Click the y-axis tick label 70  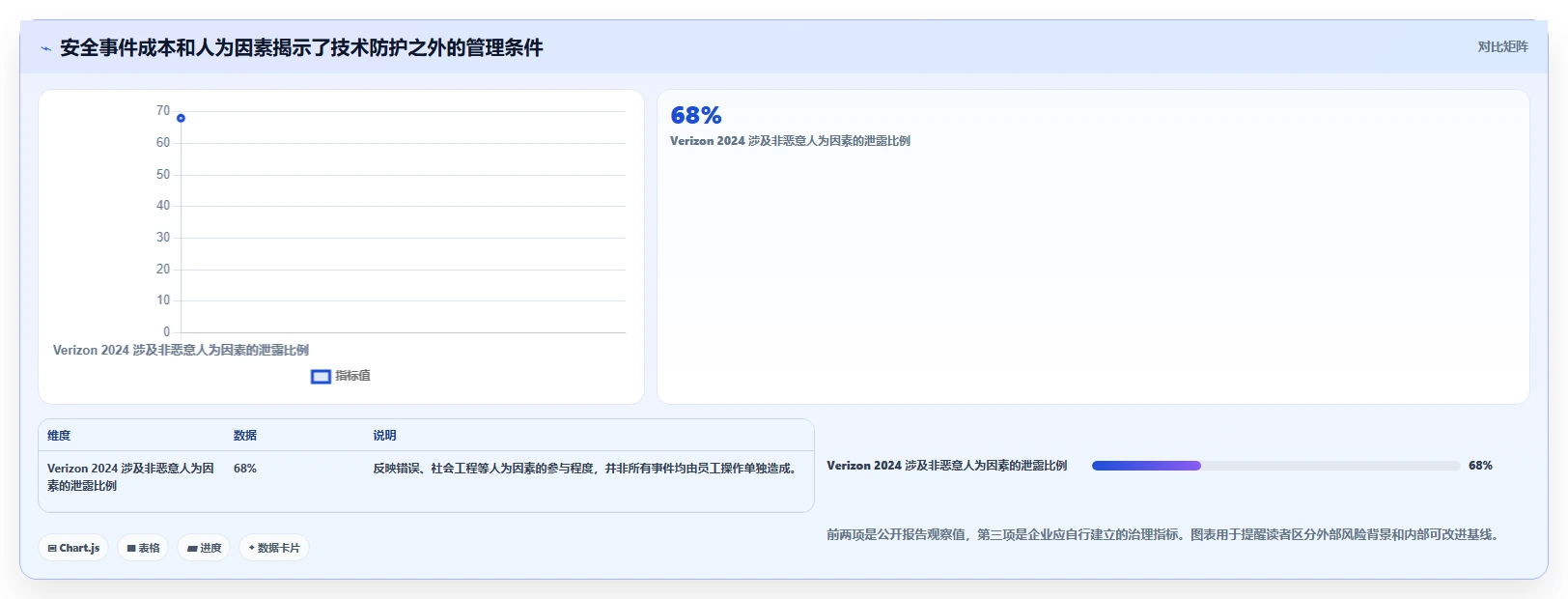click(163, 111)
